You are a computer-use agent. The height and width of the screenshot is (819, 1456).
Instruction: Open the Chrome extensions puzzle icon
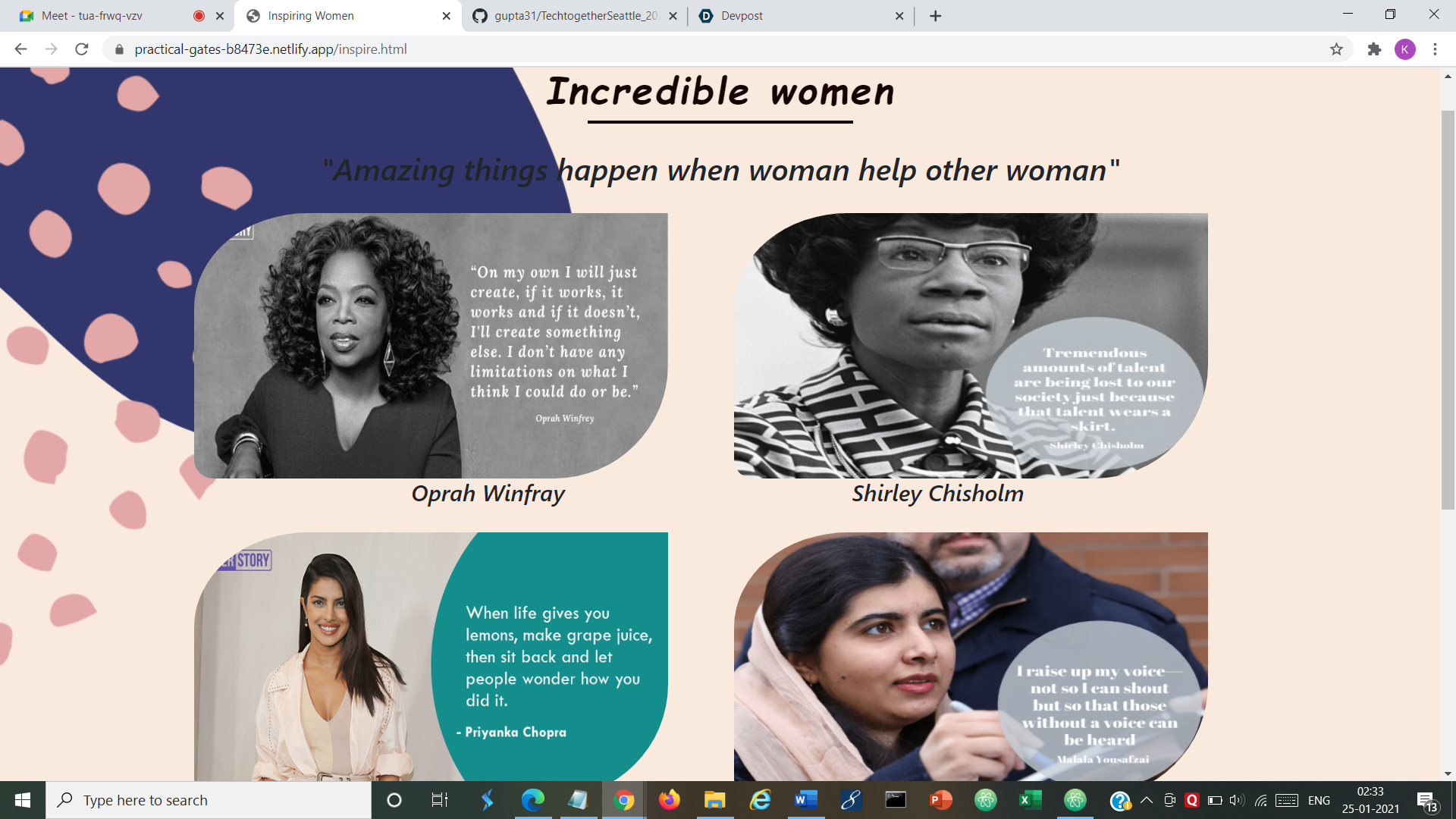pos(1374,49)
